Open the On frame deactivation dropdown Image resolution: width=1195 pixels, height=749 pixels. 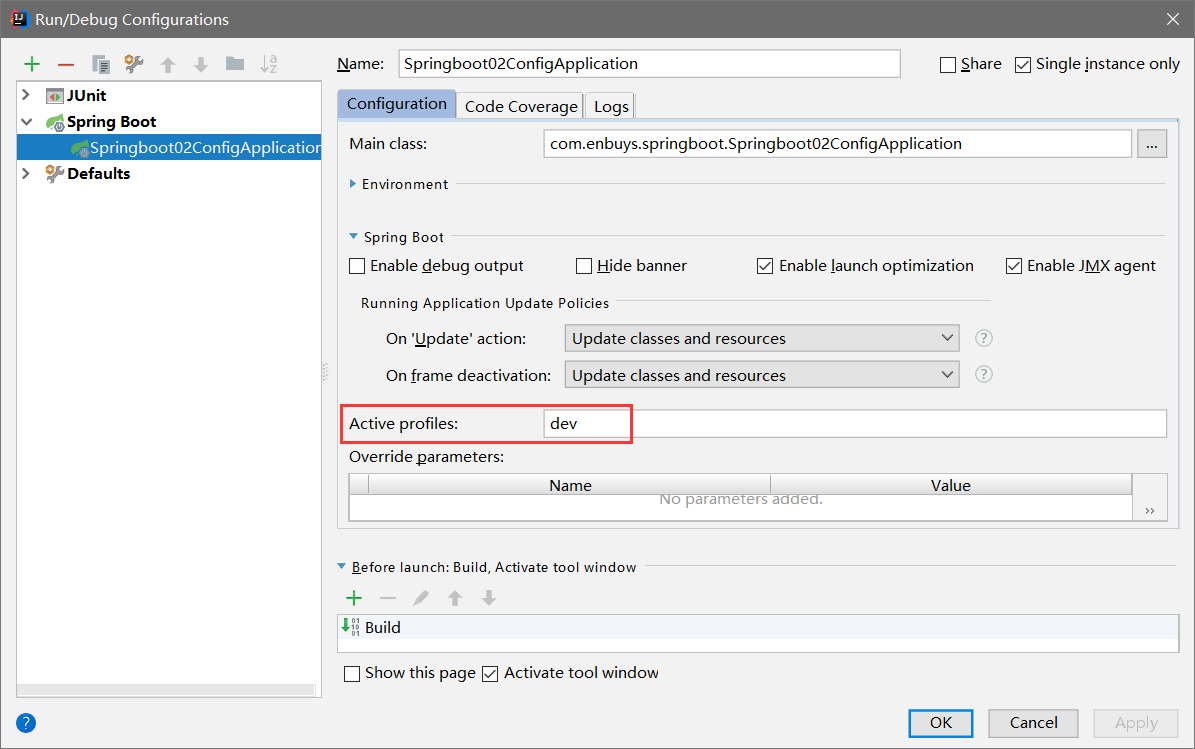[762, 375]
